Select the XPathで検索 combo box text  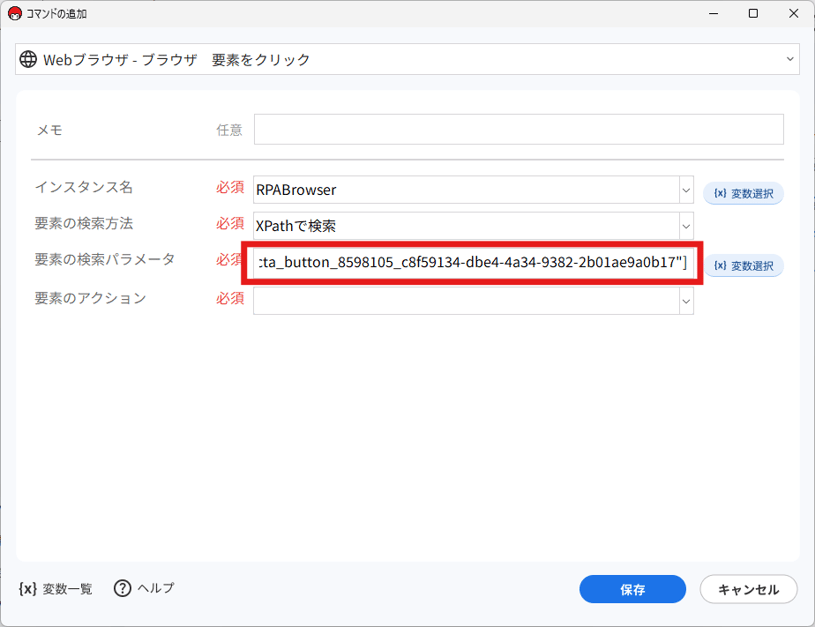465,225
